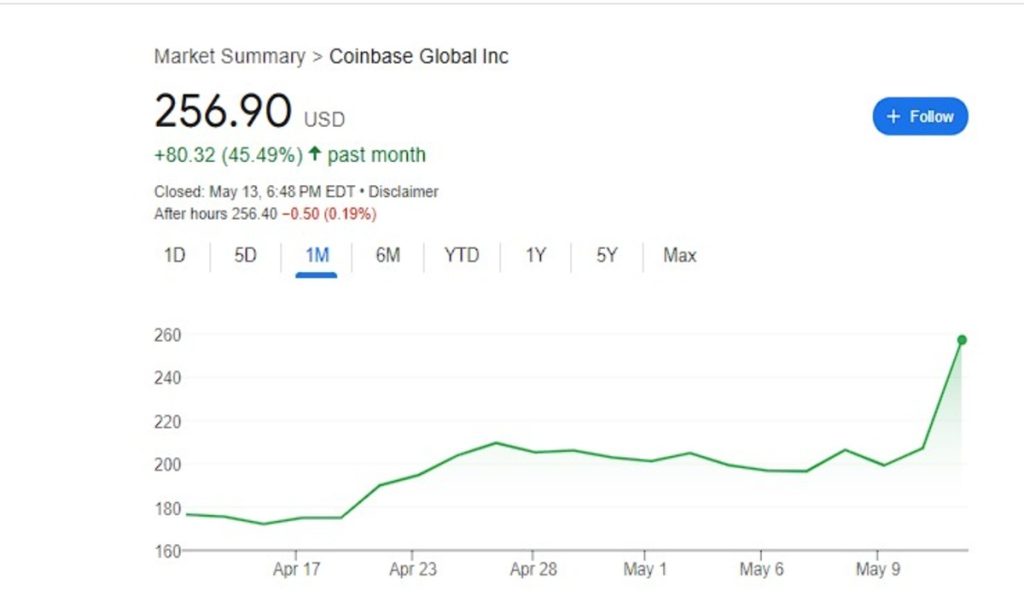This screenshot has width=1024, height=596.
Task: Open the 6M chart view
Action: [x=387, y=256]
